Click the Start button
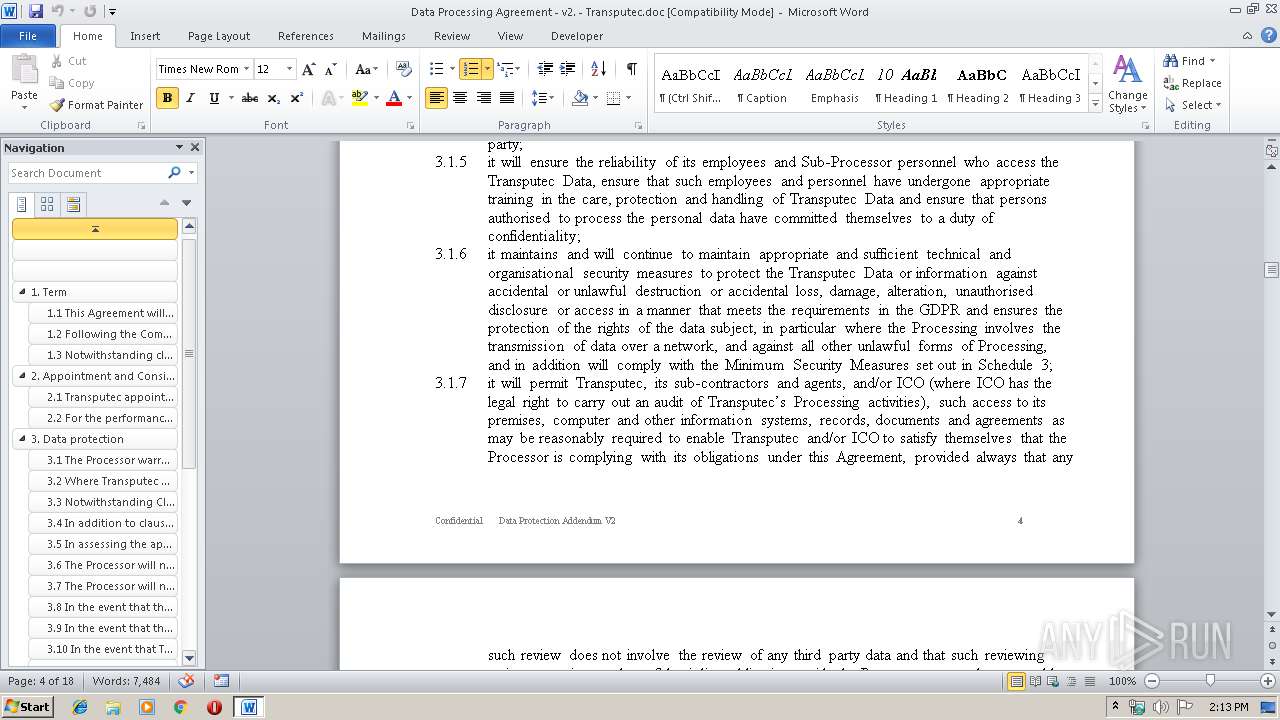1280x720 pixels. [27, 707]
